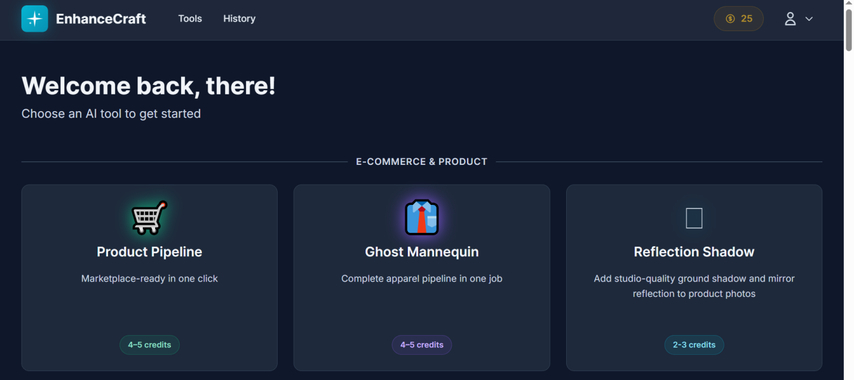Click 'Complete apparel pipeline in one job' text
The image size is (854, 380).
pyautogui.click(x=422, y=279)
